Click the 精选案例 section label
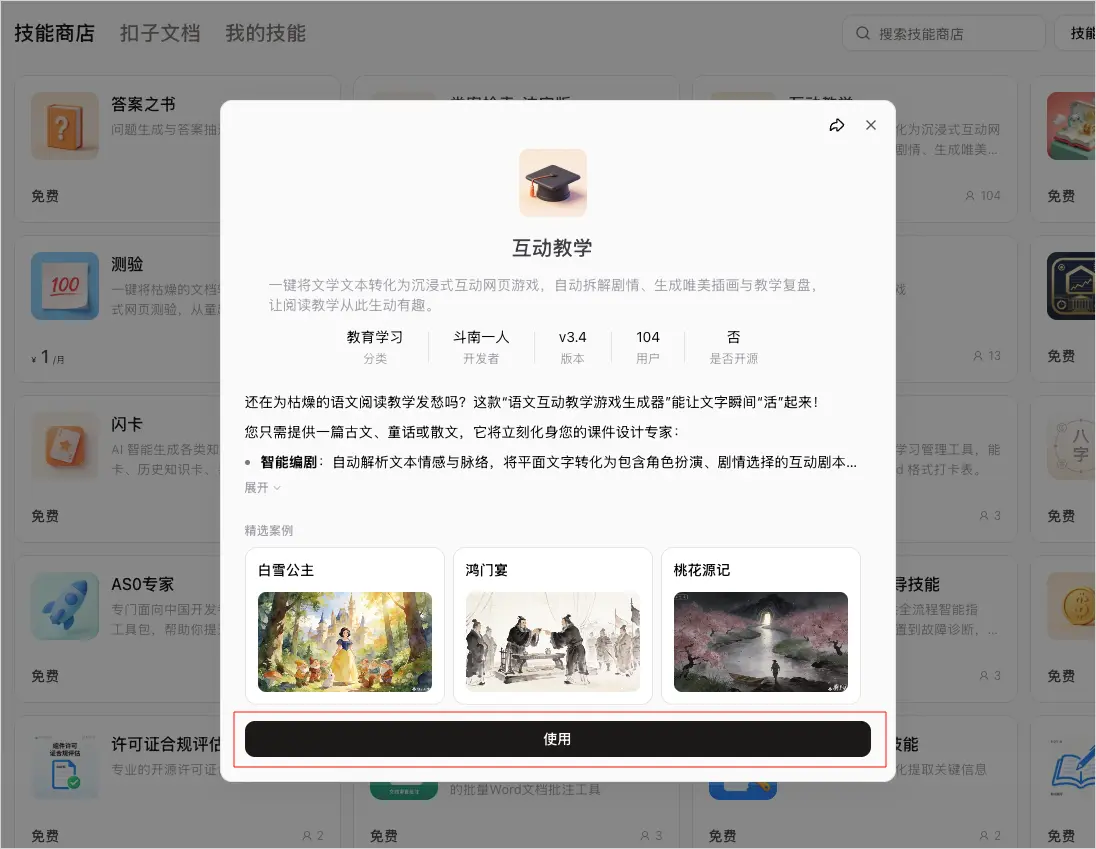 tap(268, 530)
